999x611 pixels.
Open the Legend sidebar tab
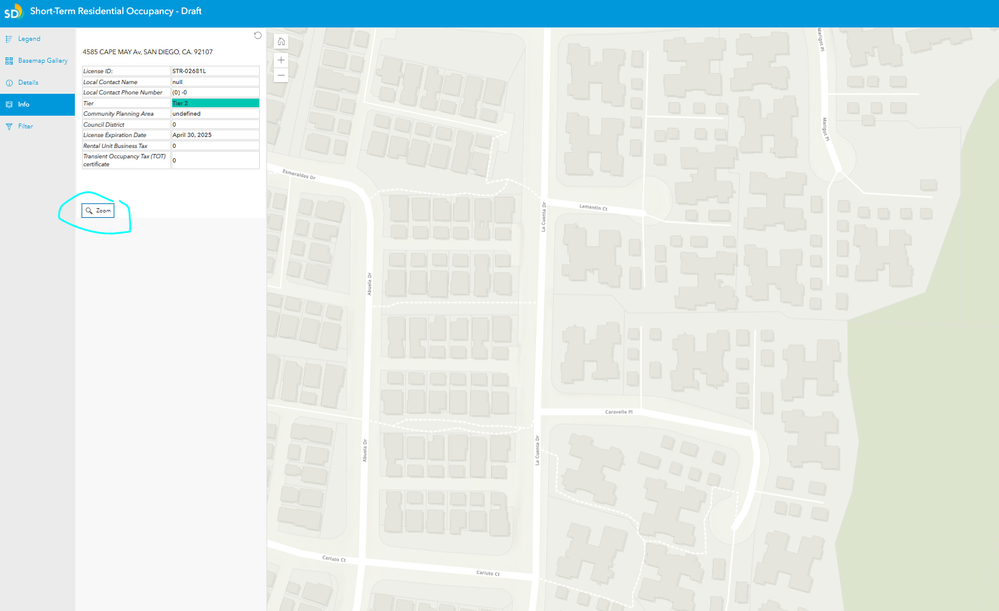[x=38, y=39]
